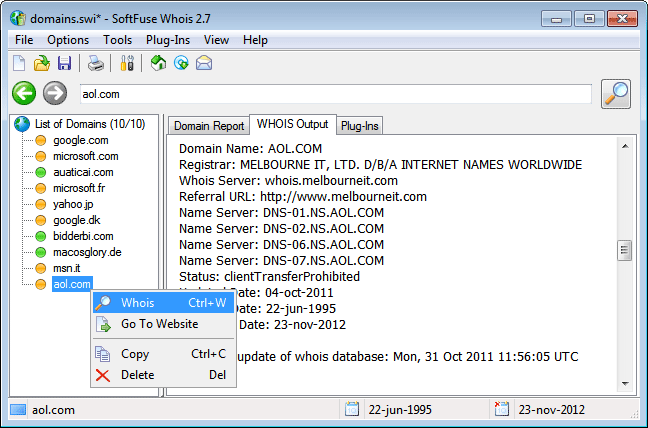Click the globe update toolbar icon
This screenshot has width=648, height=428.
pyautogui.click(x=181, y=64)
